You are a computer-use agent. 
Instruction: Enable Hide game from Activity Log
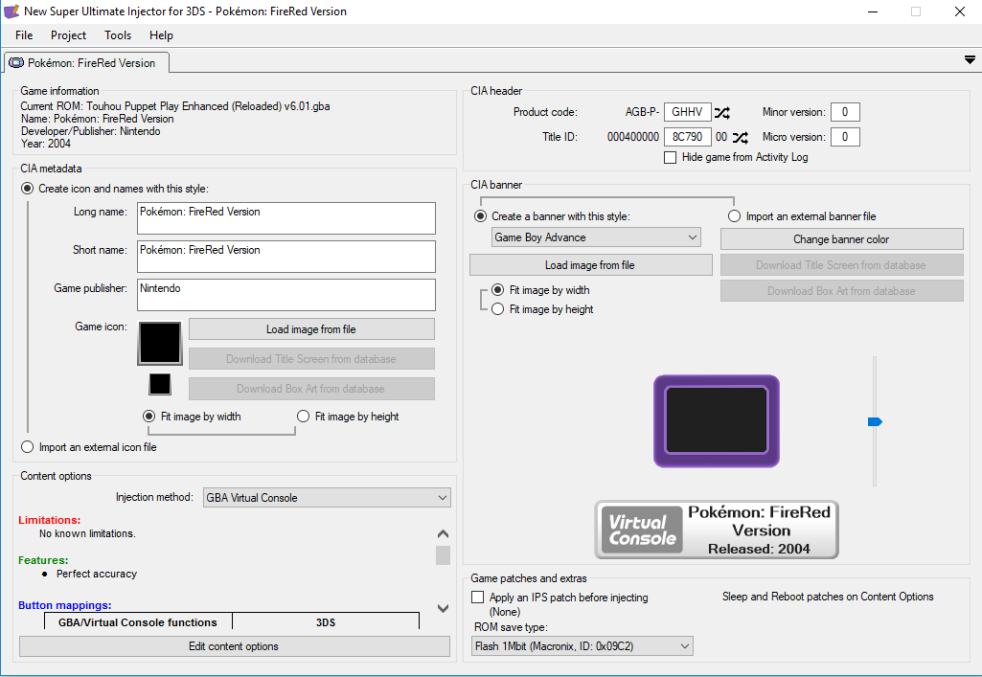tap(671, 157)
